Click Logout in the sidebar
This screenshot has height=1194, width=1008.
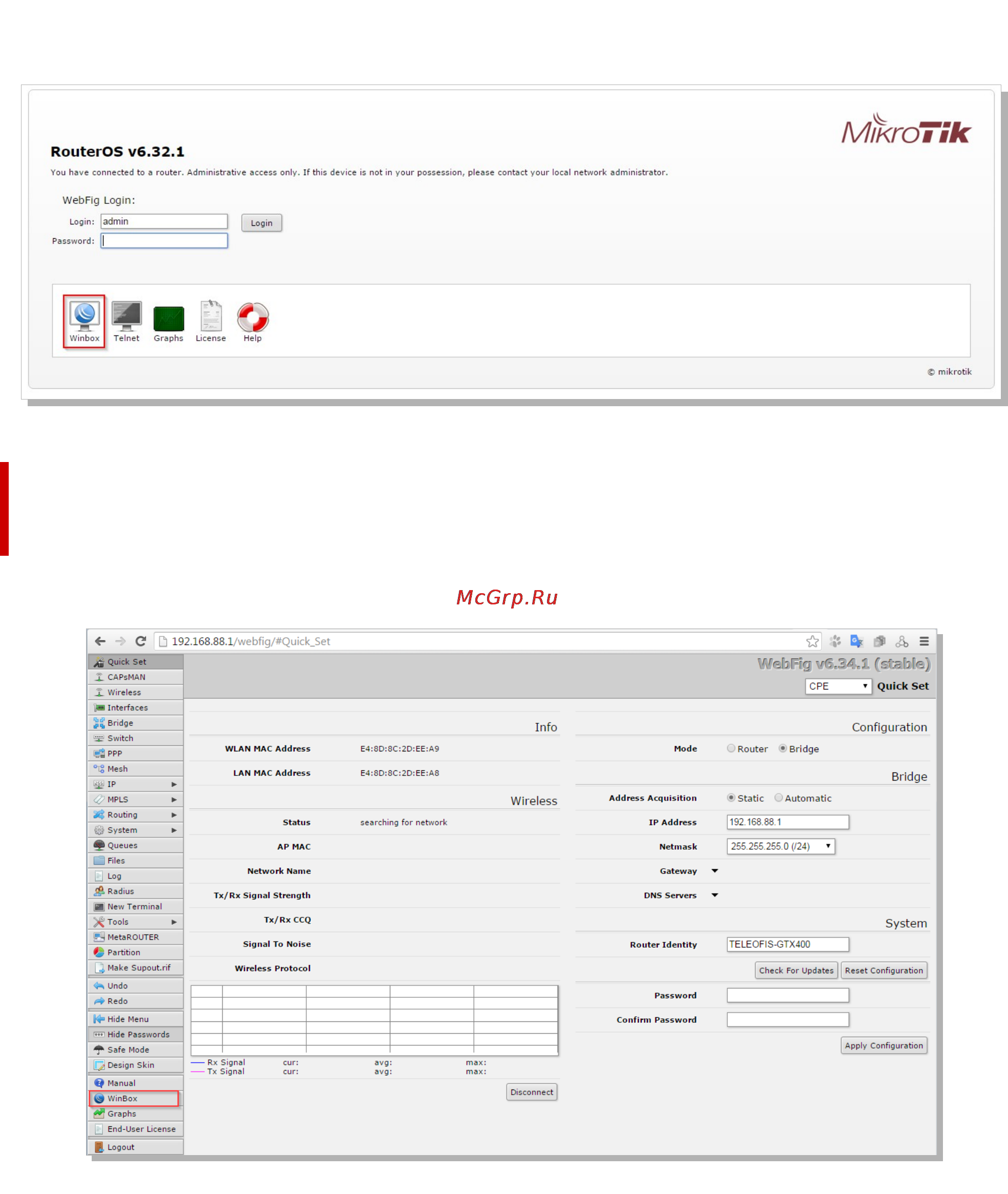135,1147
